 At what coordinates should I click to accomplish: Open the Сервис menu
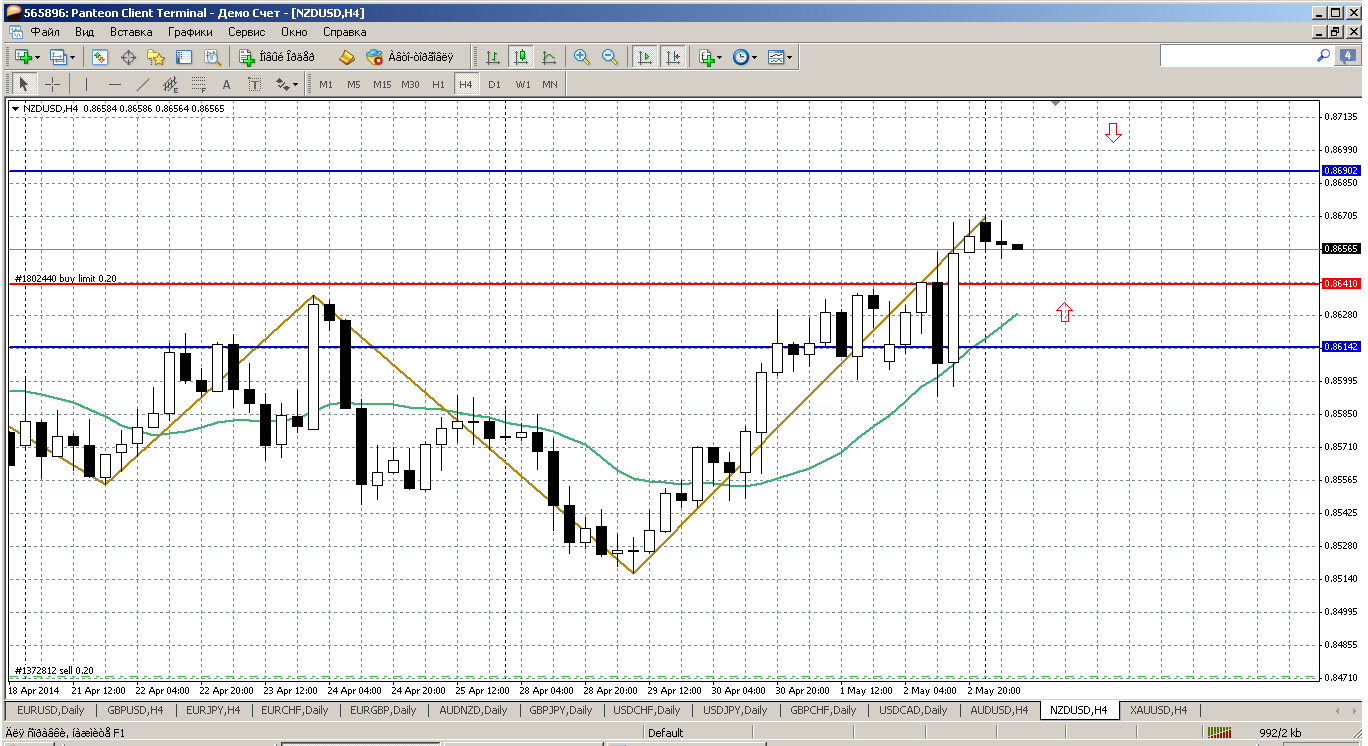coord(247,32)
